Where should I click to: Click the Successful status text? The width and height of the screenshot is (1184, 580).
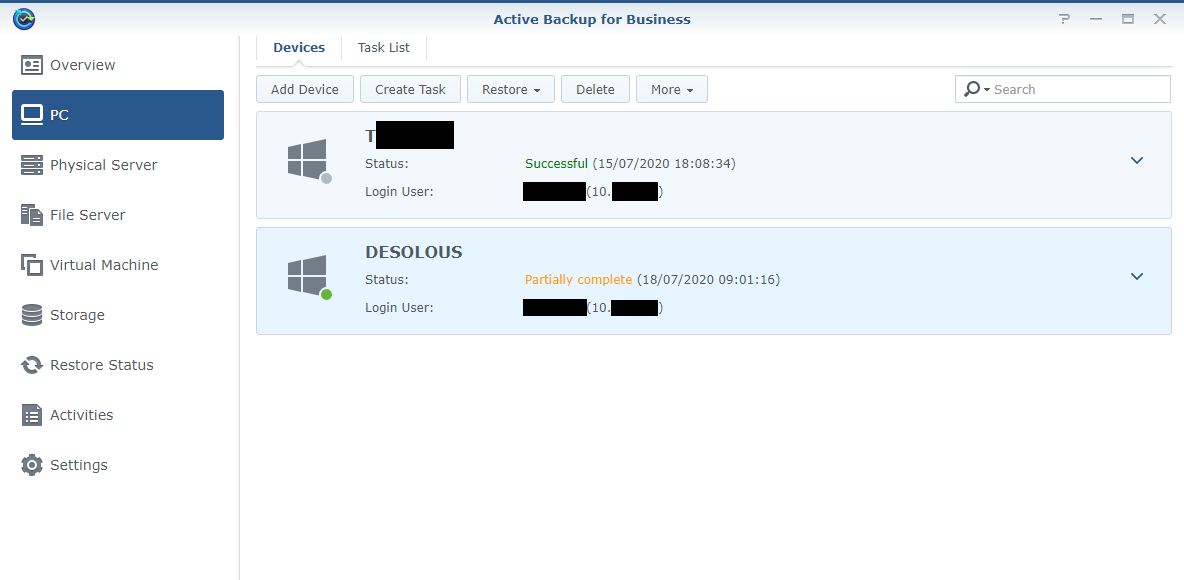tap(557, 163)
